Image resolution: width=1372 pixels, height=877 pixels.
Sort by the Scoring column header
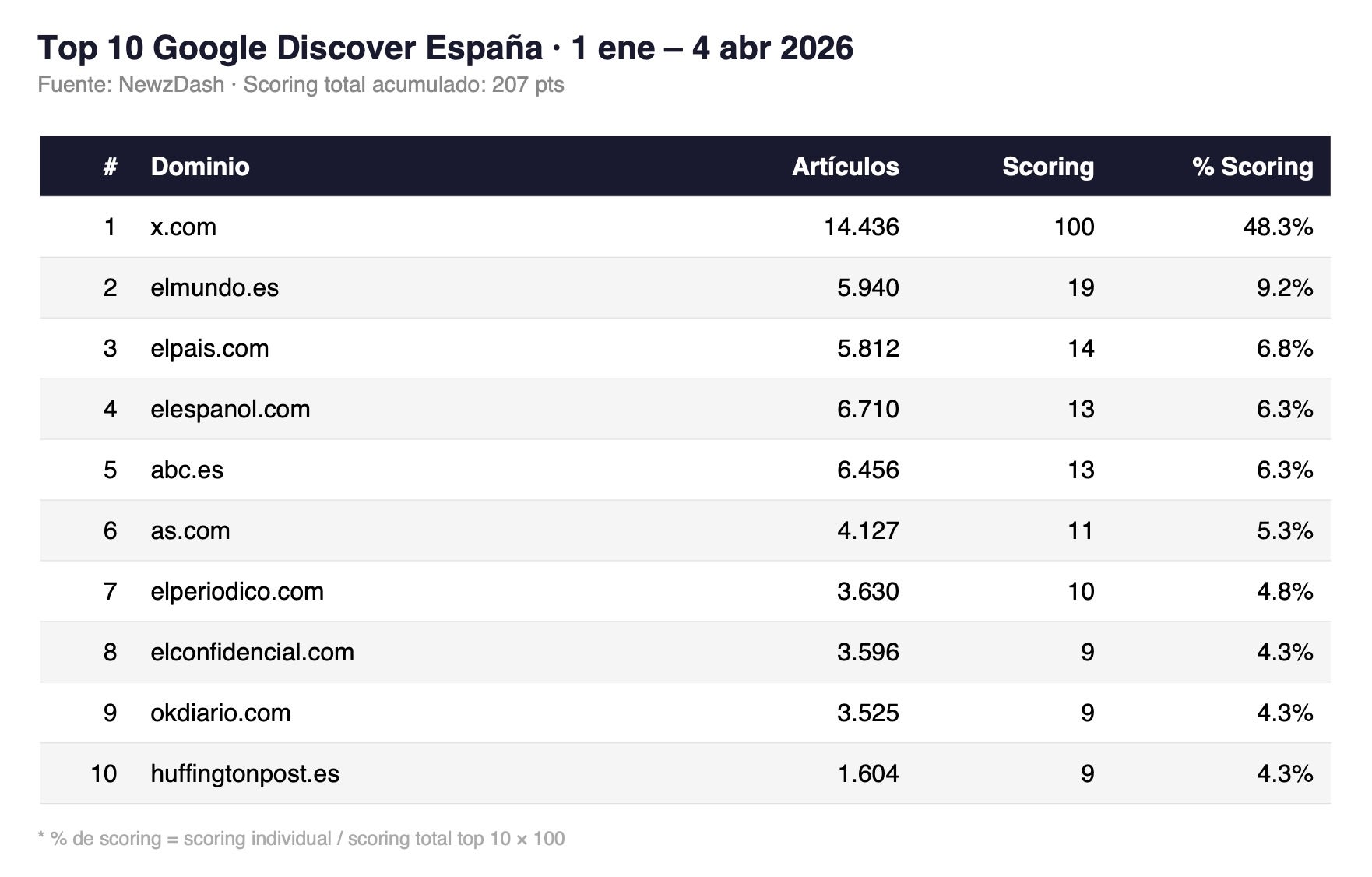coord(1048,166)
